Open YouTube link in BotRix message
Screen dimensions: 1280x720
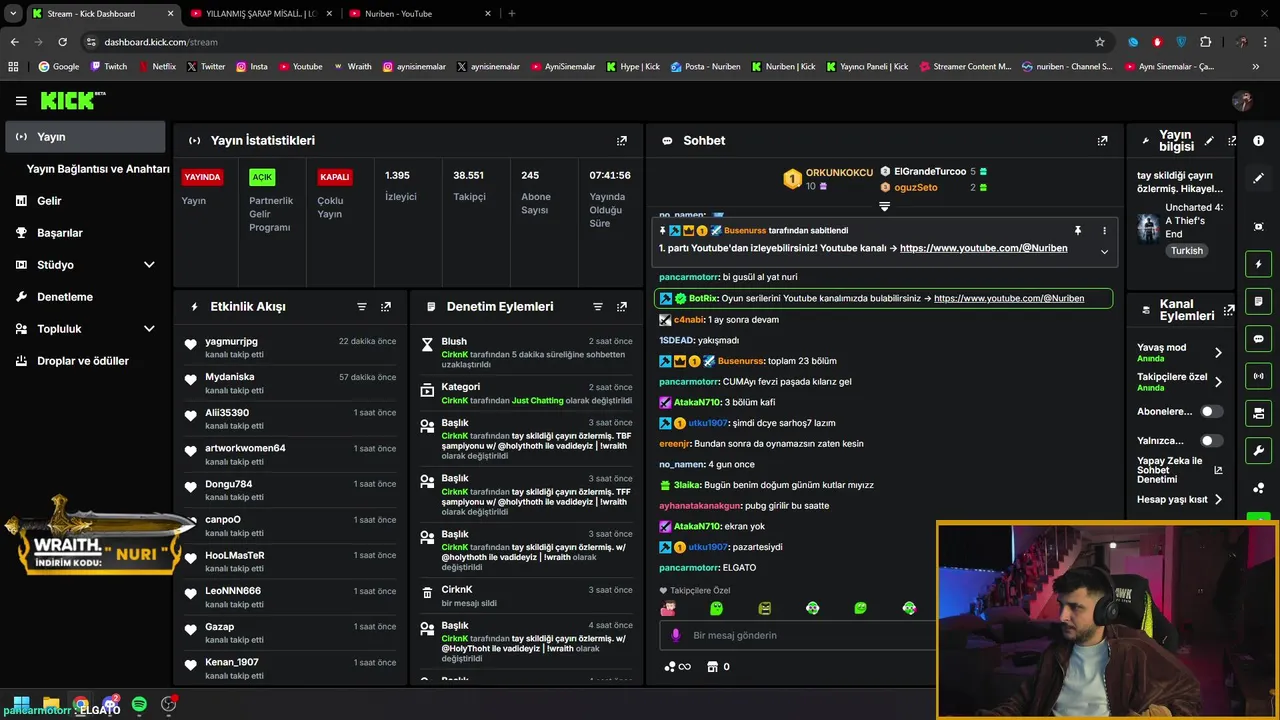tap(1009, 298)
